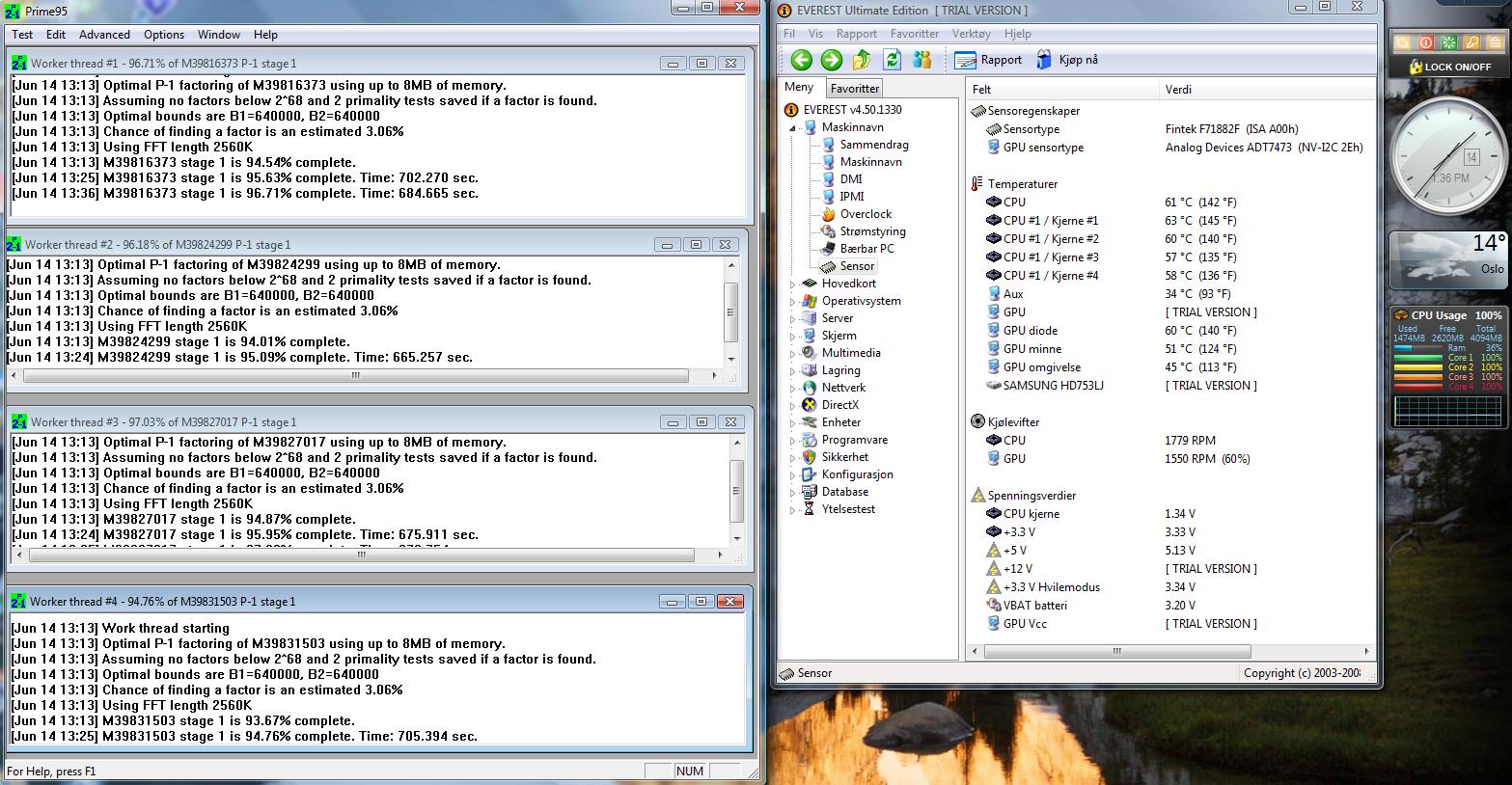Click the CPU kjerne 1.34 V value

1180,514
